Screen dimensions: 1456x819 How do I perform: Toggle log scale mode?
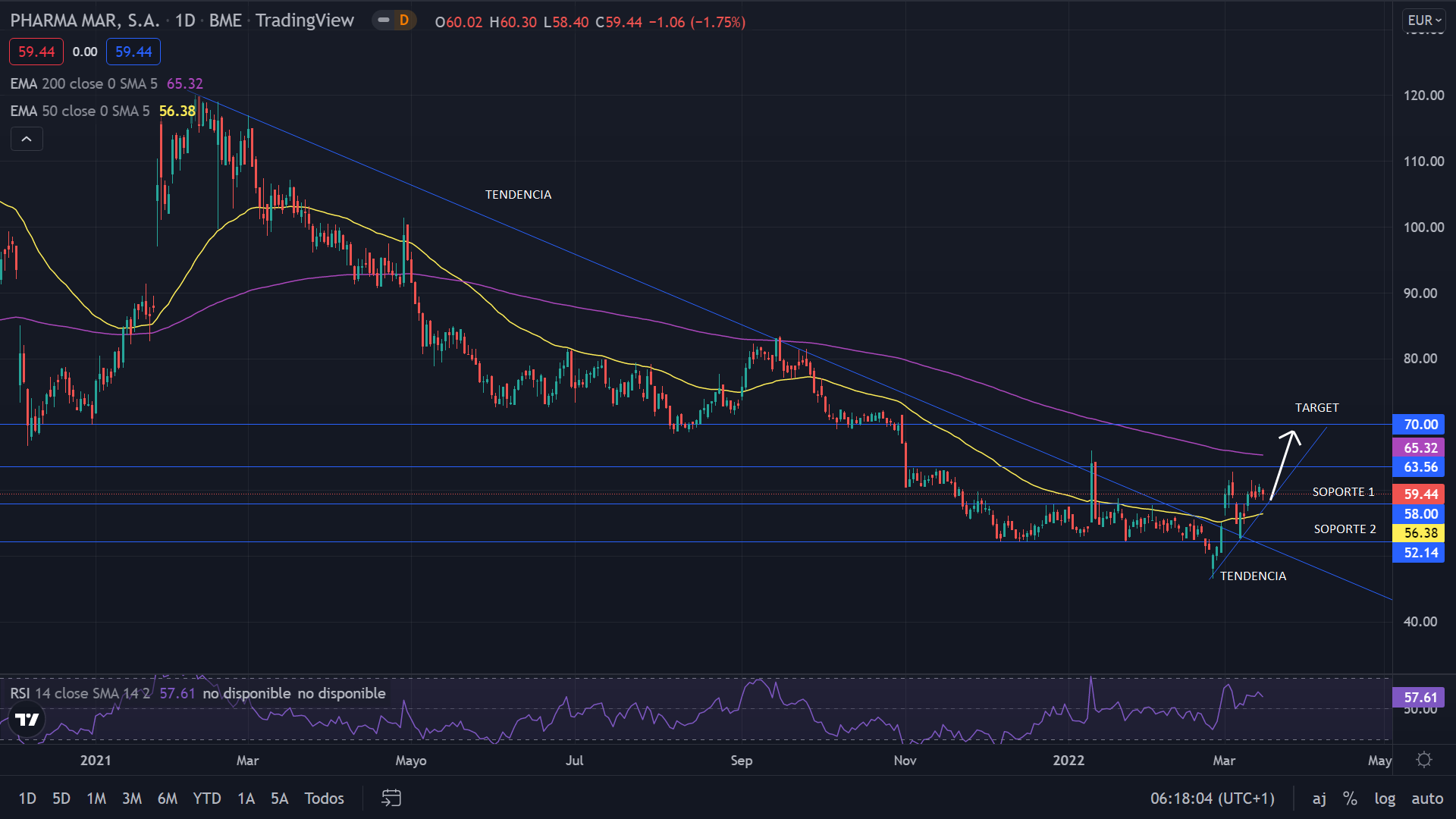pyautogui.click(x=1385, y=798)
